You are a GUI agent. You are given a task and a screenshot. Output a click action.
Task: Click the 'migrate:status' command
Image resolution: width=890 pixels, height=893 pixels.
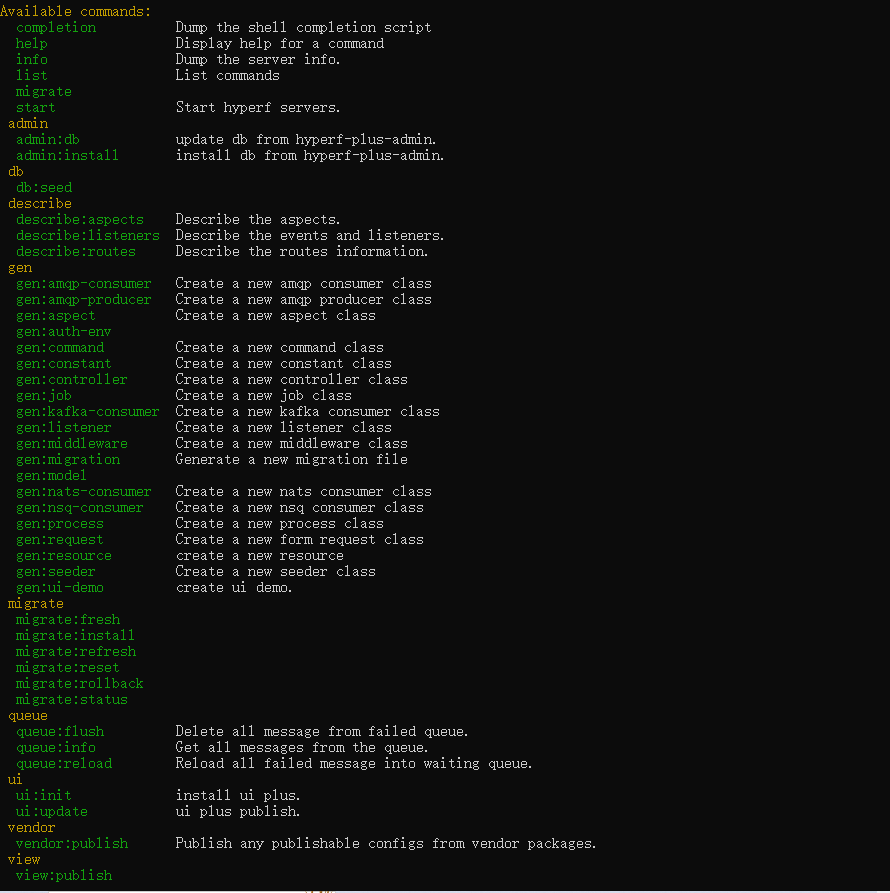point(72,699)
